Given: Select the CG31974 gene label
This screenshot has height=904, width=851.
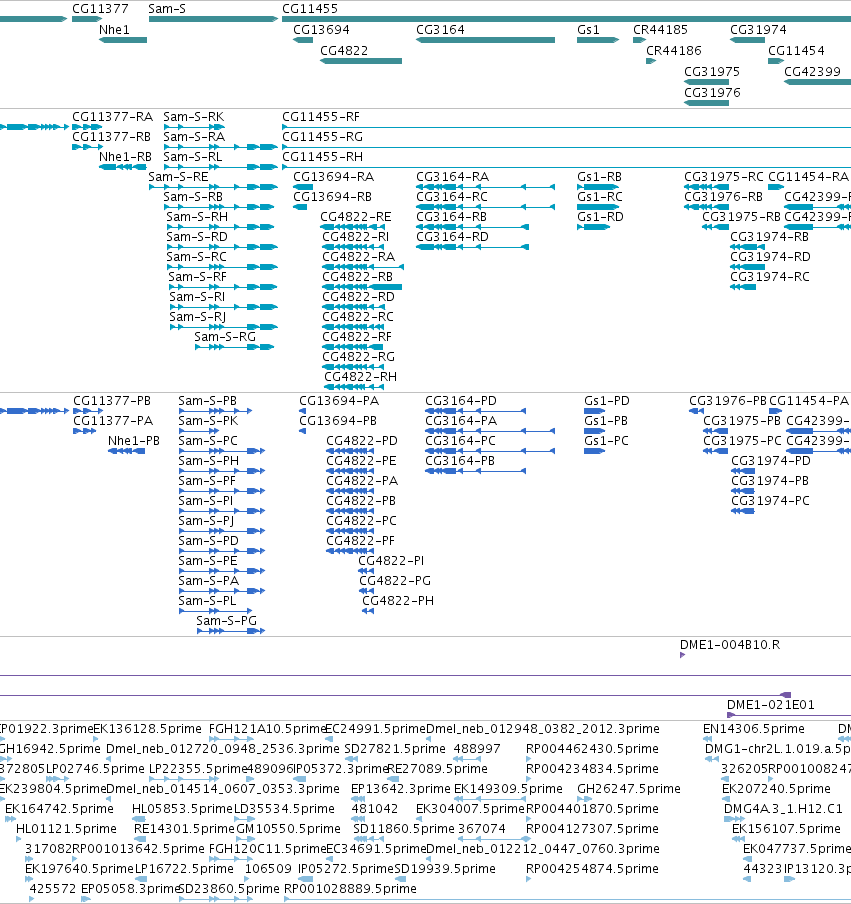Looking at the screenshot, I should (x=758, y=29).
